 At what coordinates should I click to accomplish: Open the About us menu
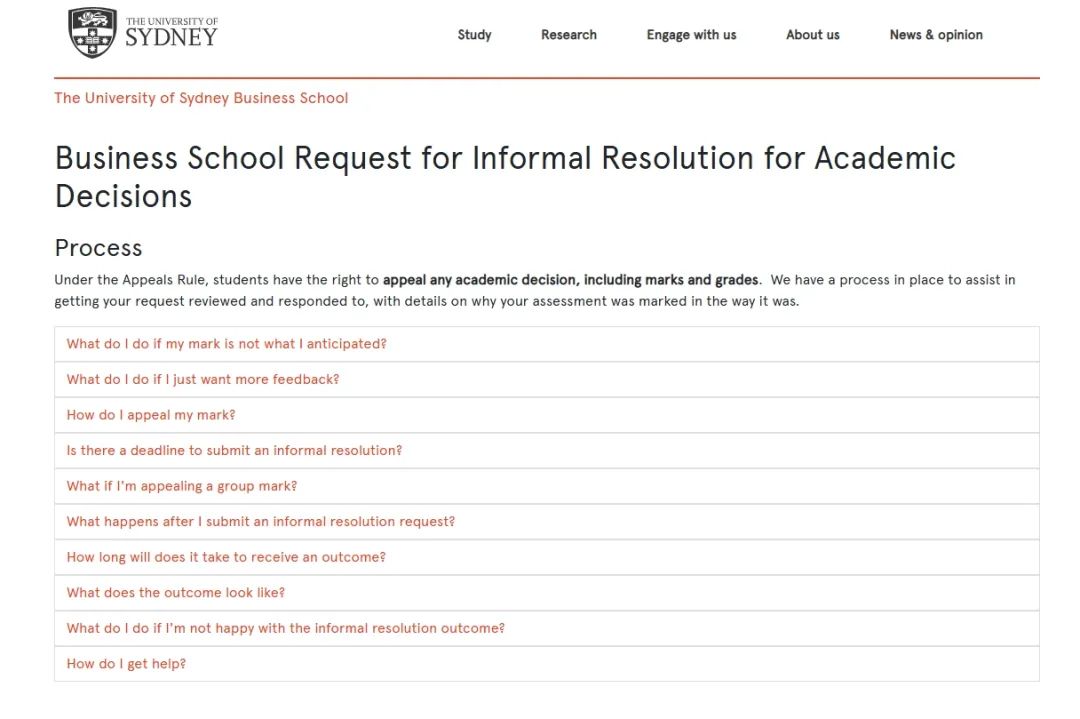[813, 34]
